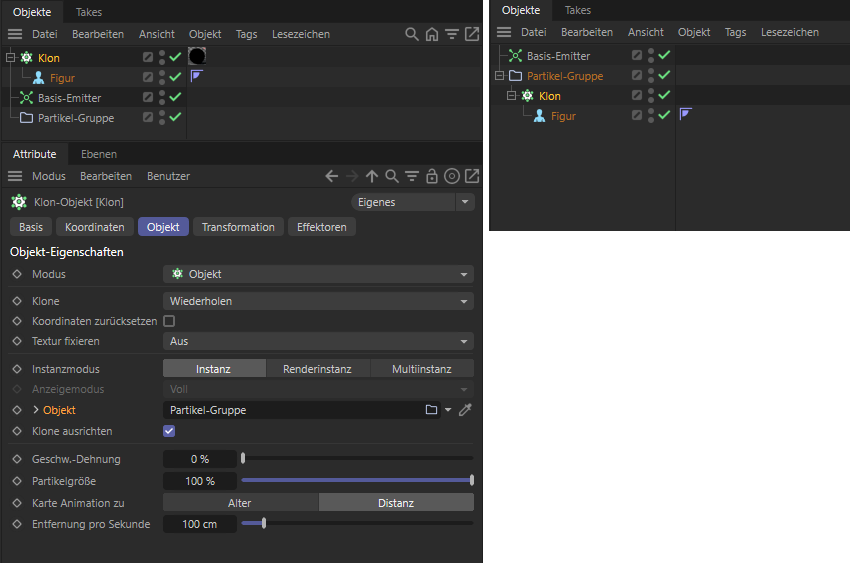This screenshot has height=563, width=850.
Task: Open Modus dropdown showing Objekt
Action: (318, 274)
